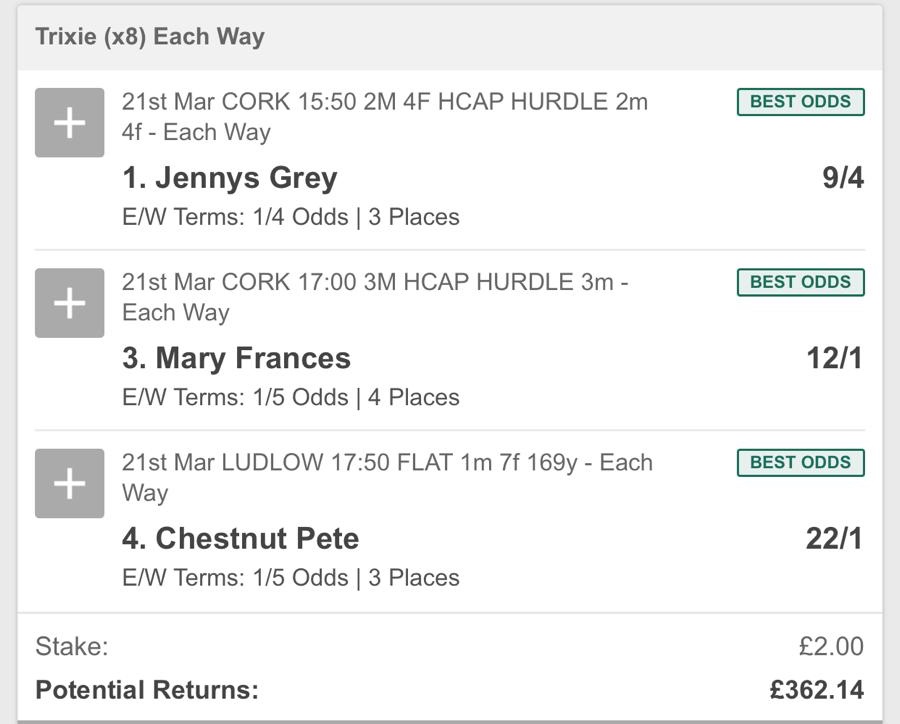Expand the Mary Frances selection plus icon

pos(69,303)
